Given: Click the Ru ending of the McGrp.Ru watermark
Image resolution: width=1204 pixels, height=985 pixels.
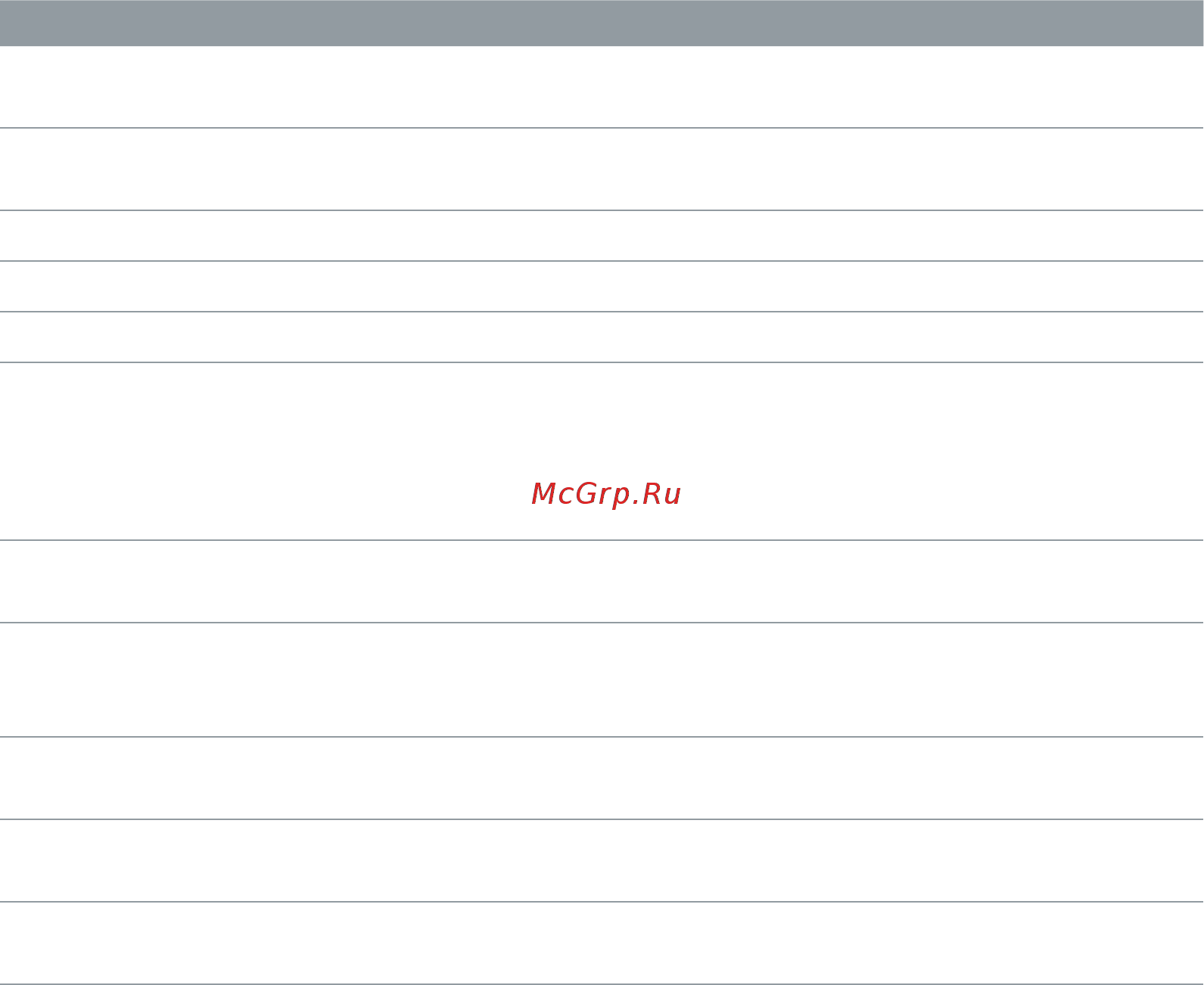Looking at the screenshot, I should pyautogui.click(x=662, y=494).
